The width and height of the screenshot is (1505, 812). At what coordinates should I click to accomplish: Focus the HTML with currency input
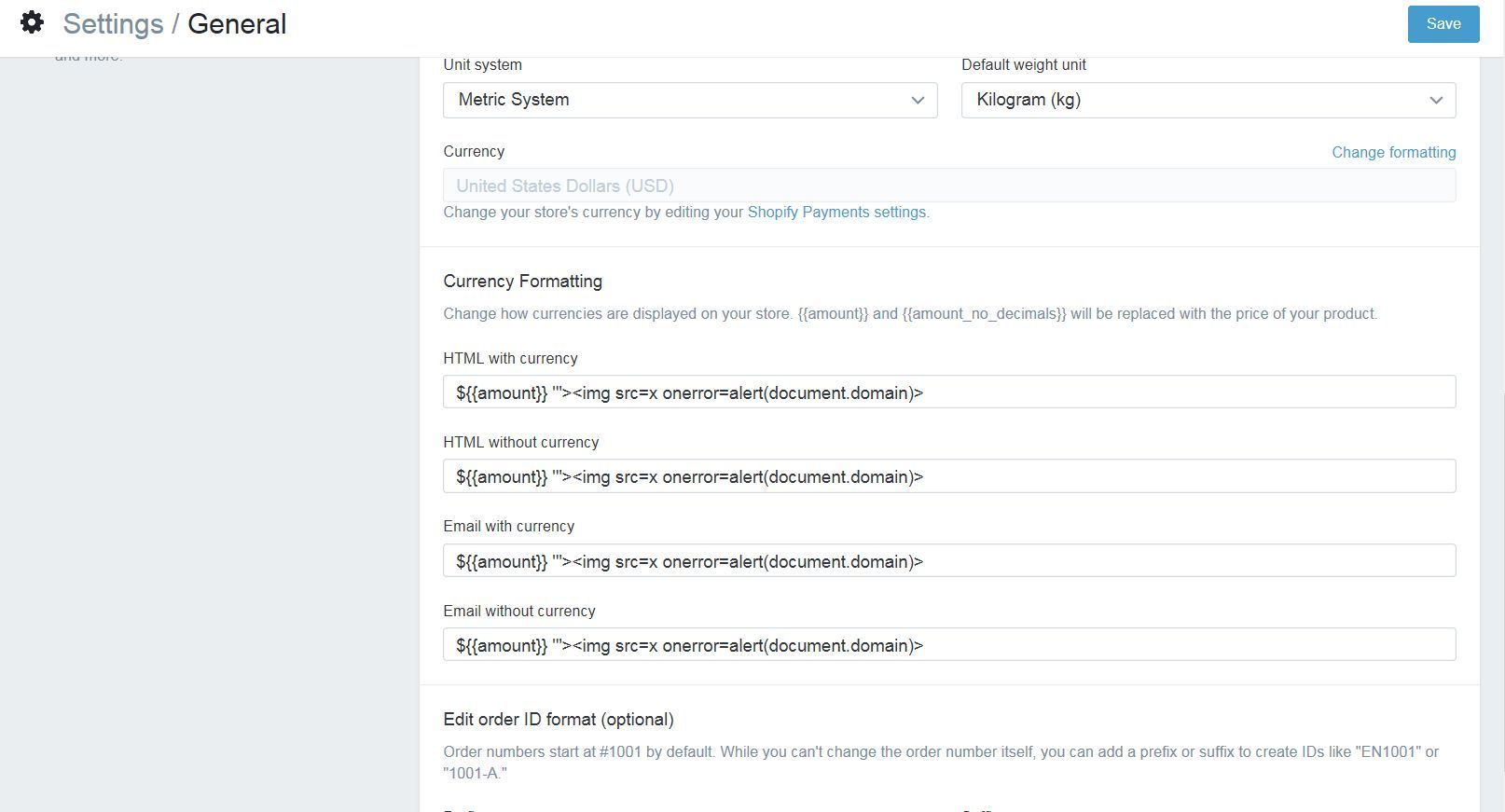coord(948,392)
